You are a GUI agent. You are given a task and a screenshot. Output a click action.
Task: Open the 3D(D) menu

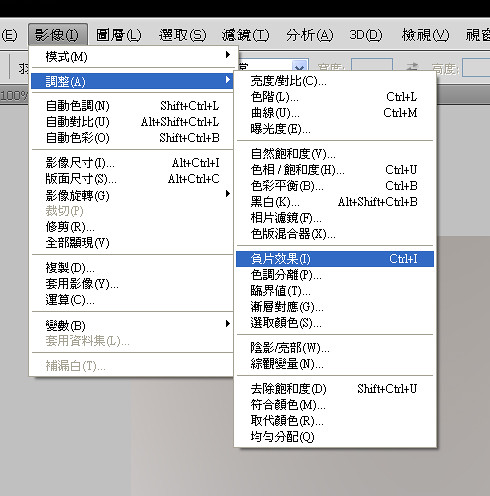pyautogui.click(x=366, y=35)
